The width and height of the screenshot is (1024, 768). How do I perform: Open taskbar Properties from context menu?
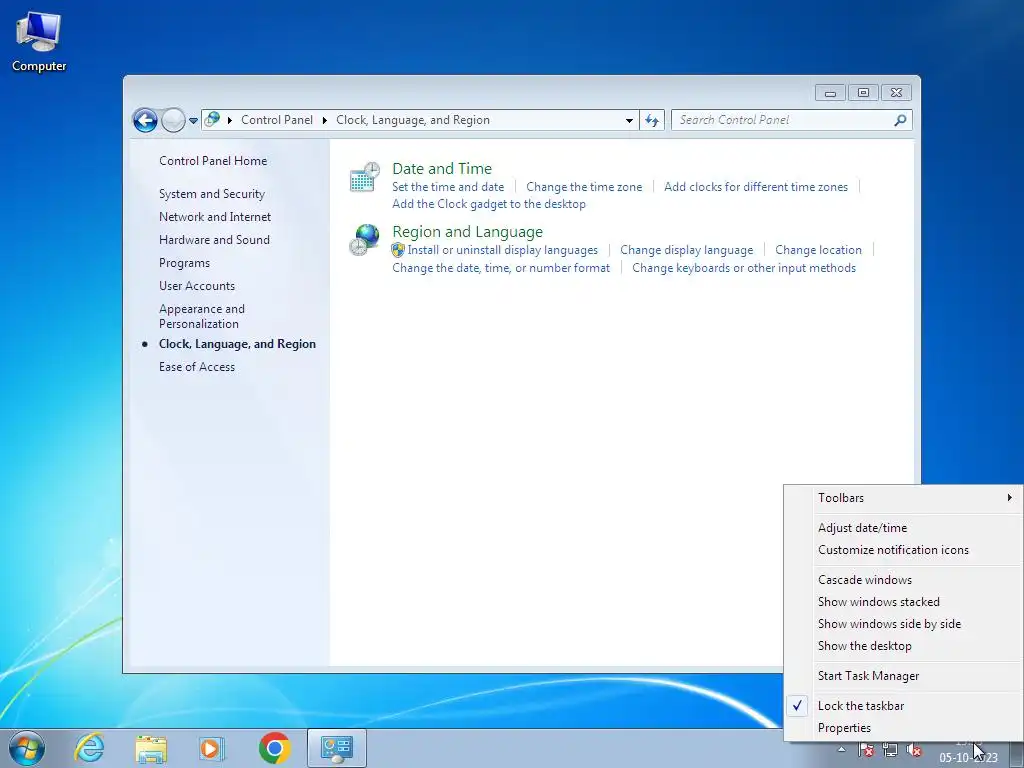(x=844, y=728)
